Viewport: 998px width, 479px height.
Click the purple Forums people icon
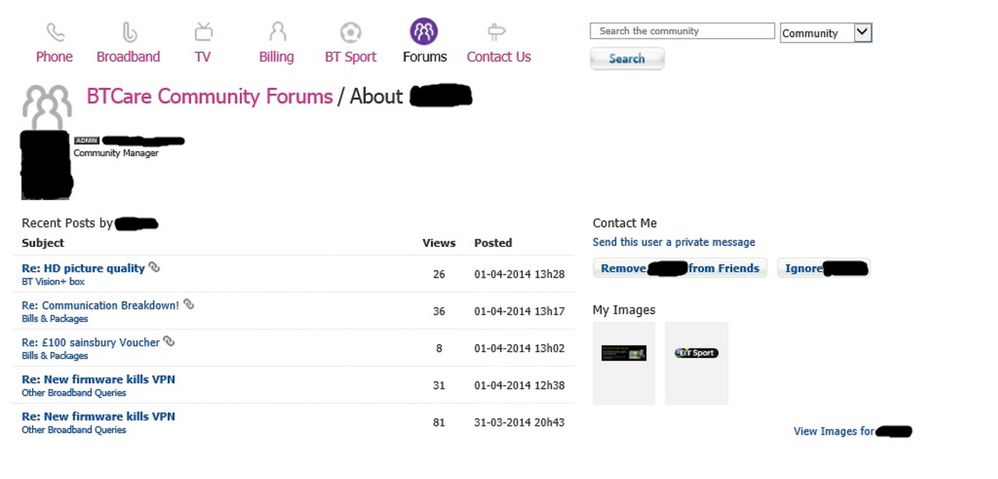click(x=424, y=31)
